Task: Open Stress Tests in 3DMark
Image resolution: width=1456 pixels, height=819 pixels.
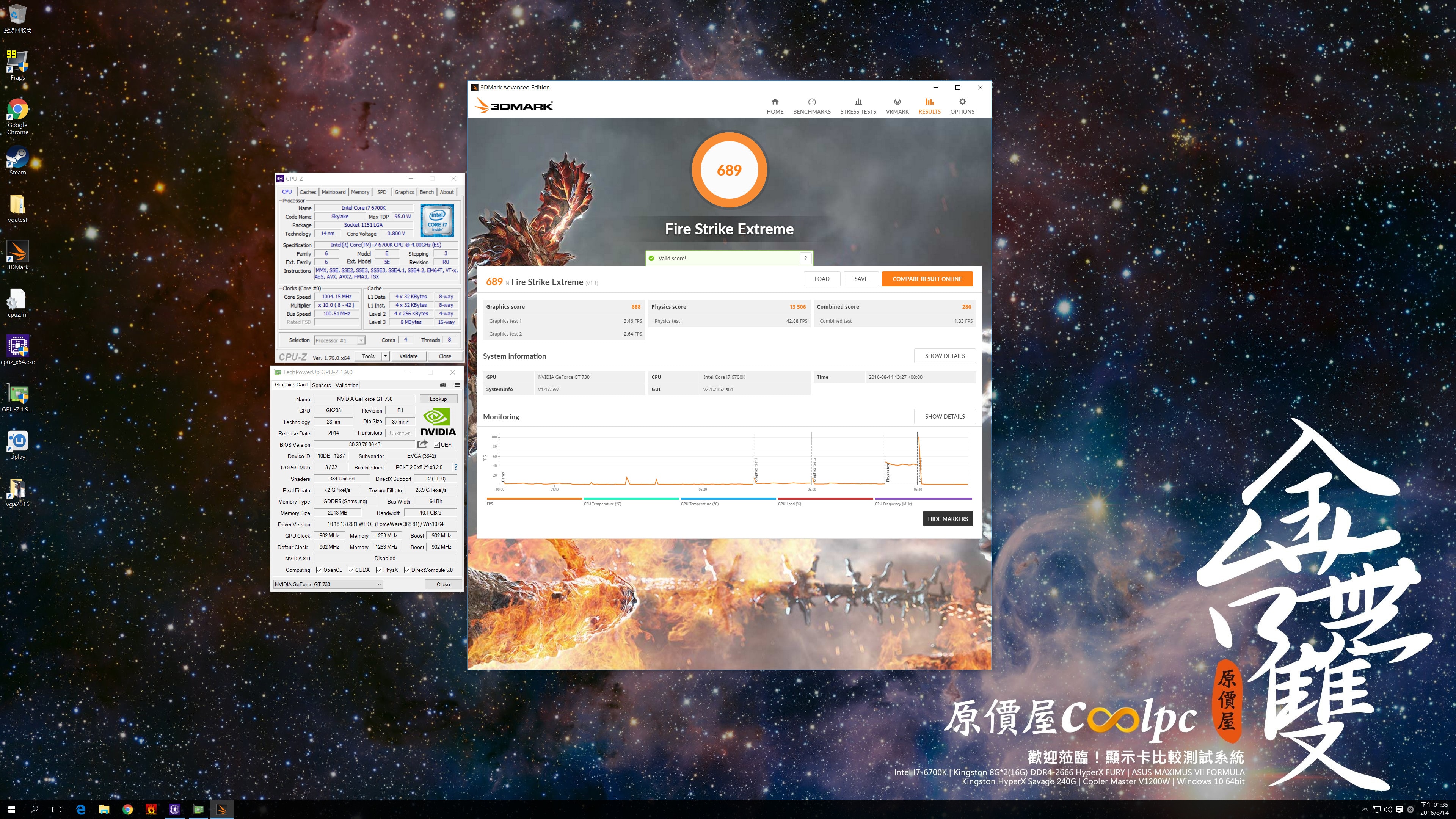Action: 857,106
